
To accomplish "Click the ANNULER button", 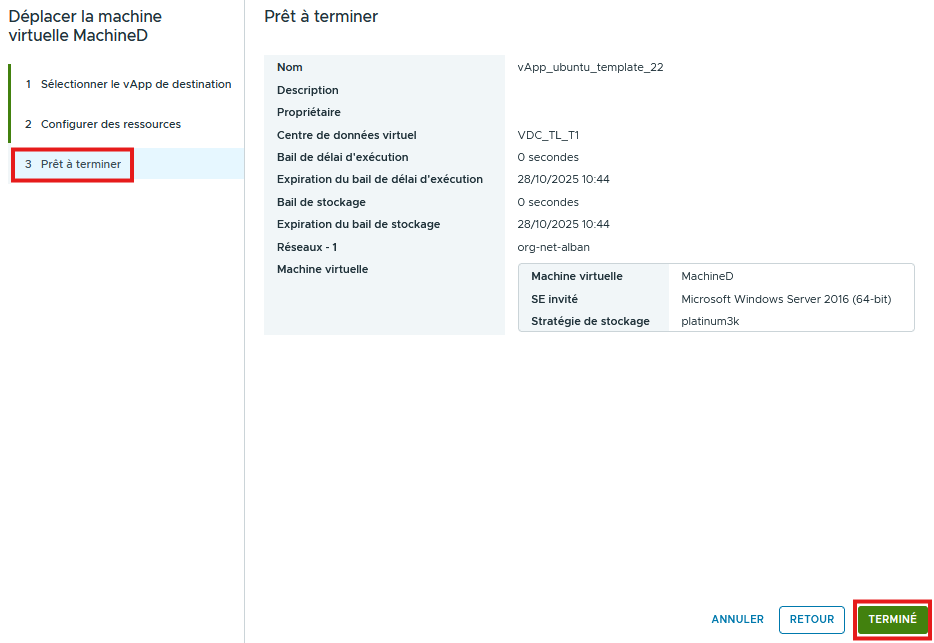I will 737,619.
